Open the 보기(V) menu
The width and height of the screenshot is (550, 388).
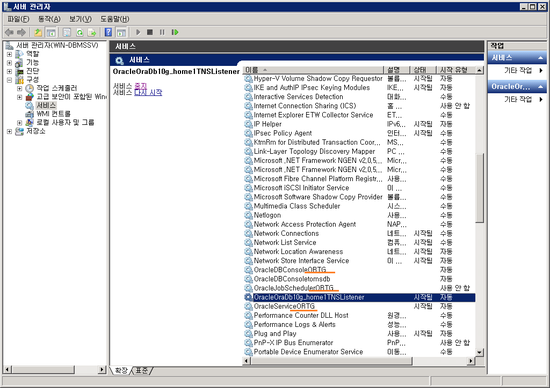tap(80, 19)
